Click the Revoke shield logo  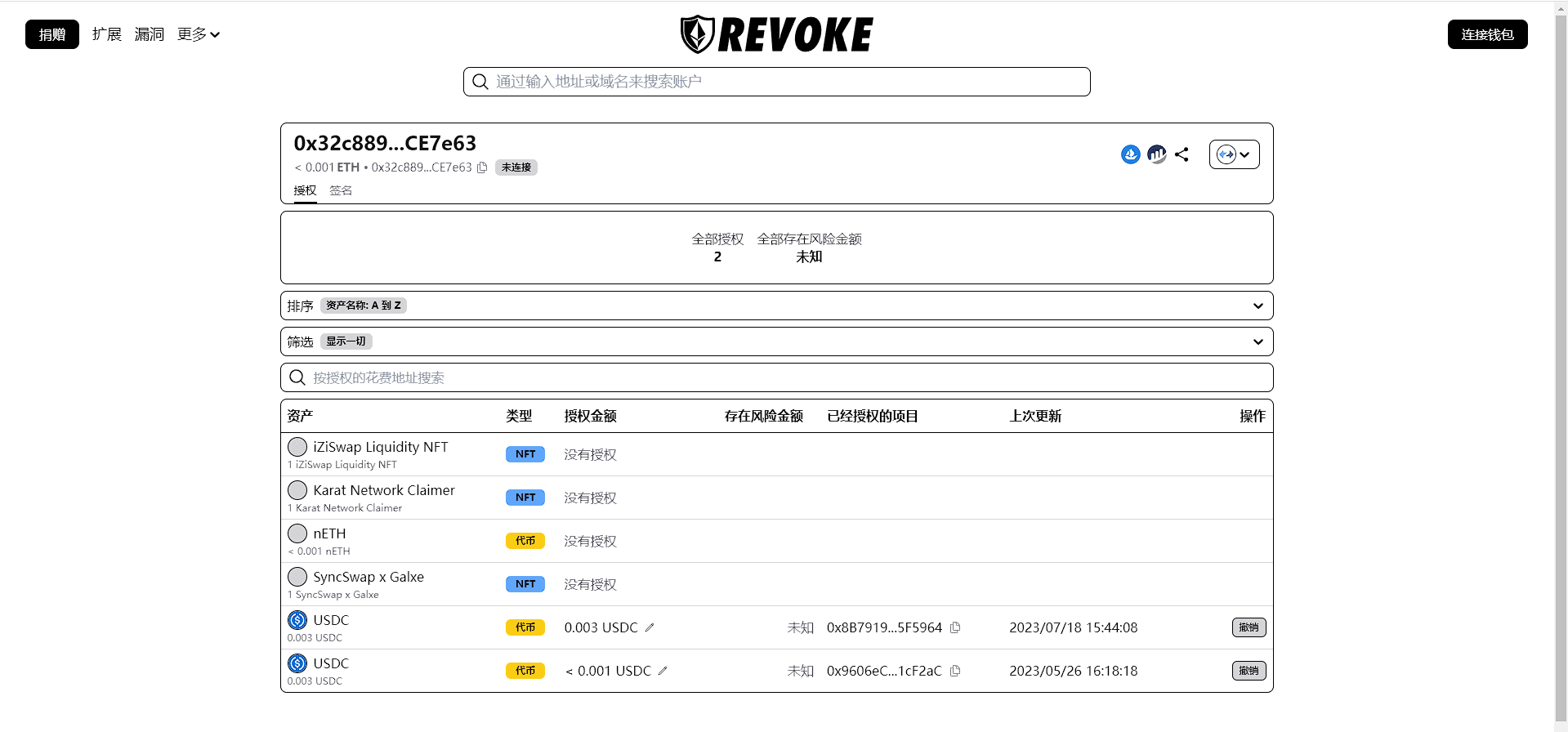tap(697, 34)
